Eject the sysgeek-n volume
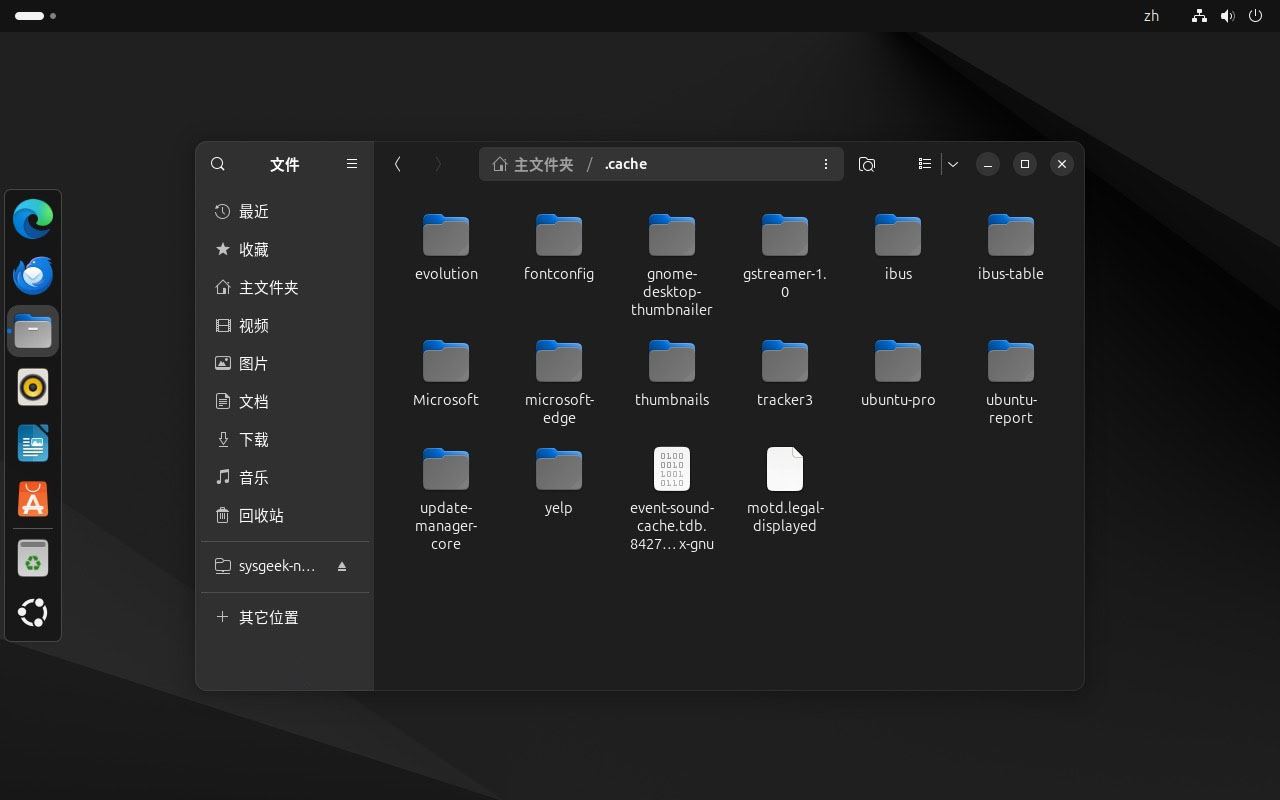 point(341,566)
